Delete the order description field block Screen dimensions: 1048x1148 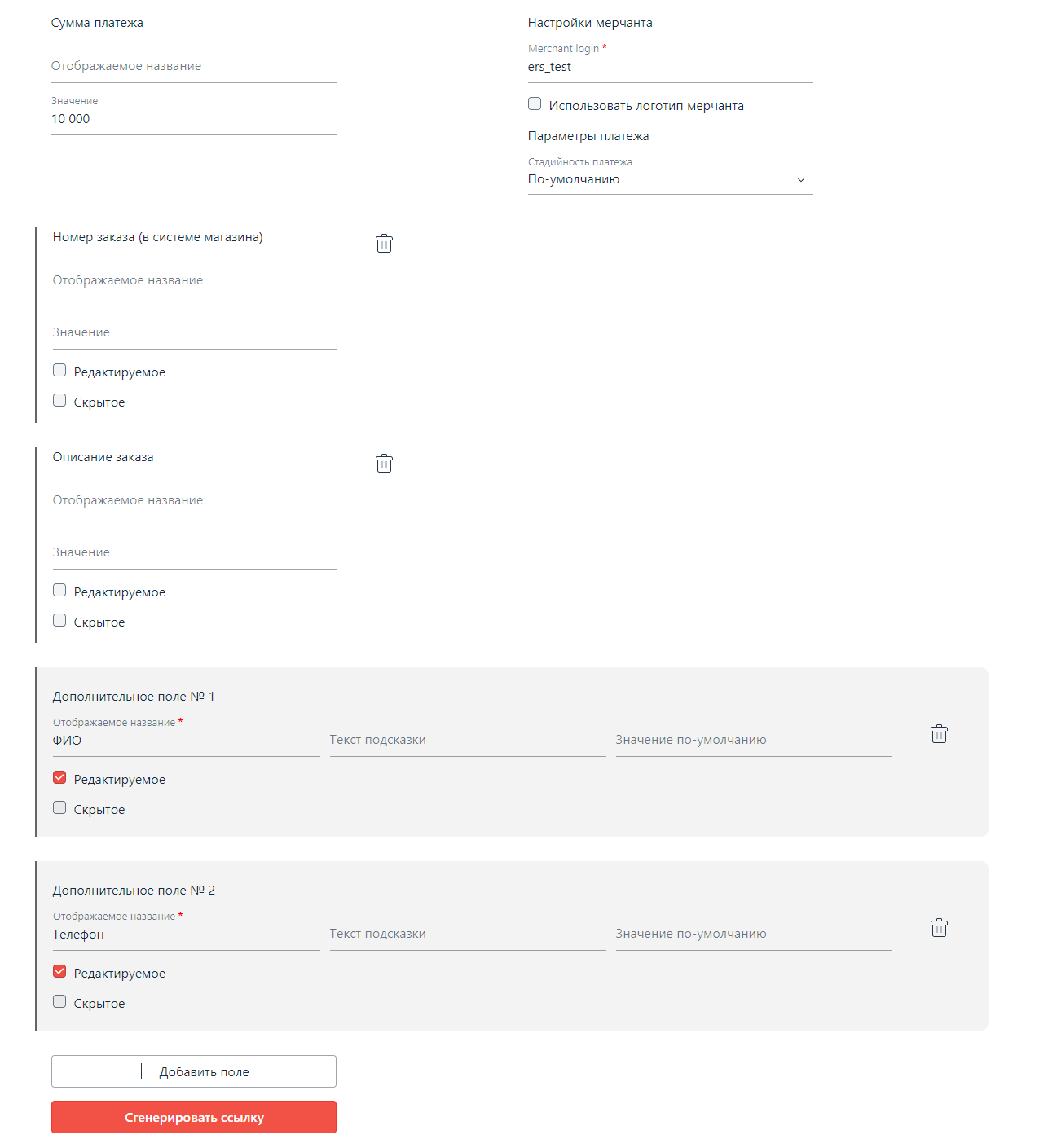pyautogui.click(x=384, y=464)
